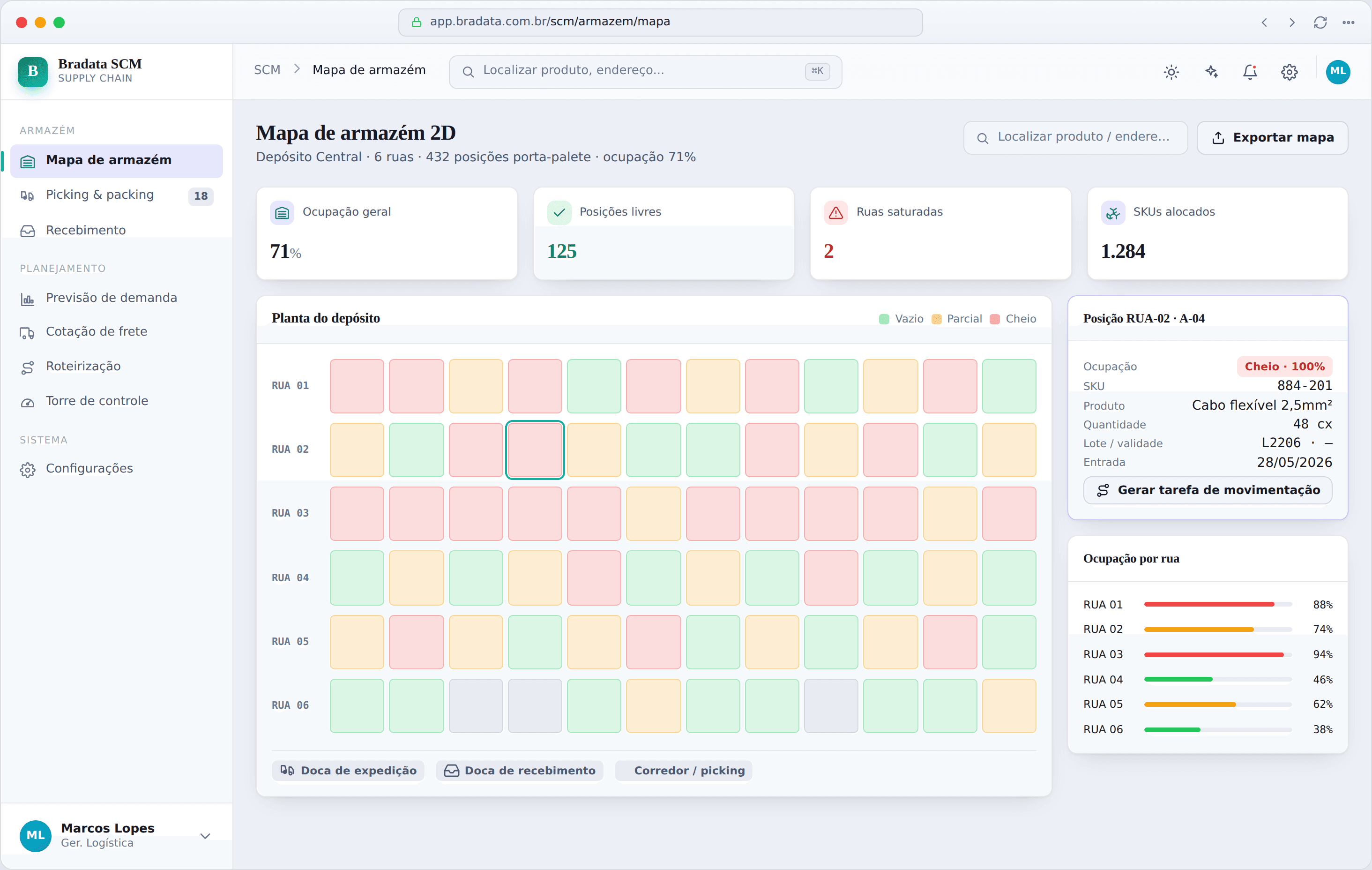Screen dimensions: 1372x870
Task: Click the Parcial legend swatch
Action: point(936,319)
